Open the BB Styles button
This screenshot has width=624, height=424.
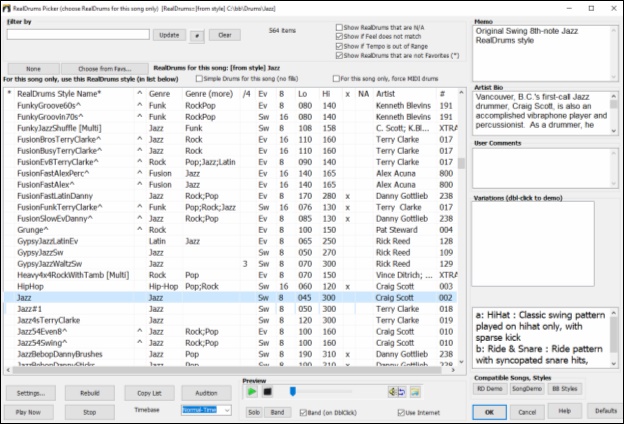(x=565, y=389)
